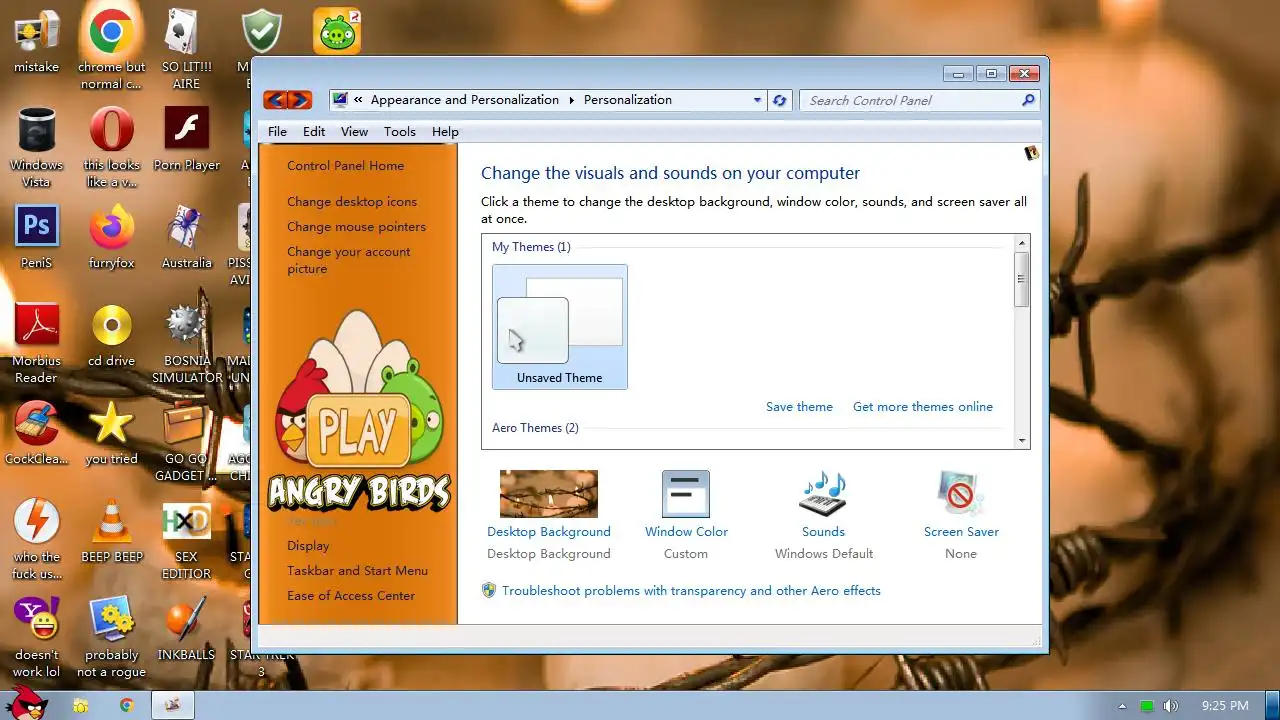The height and width of the screenshot is (720, 1280).
Task: Open the volume speaker tray icon
Action: click(1170, 706)
